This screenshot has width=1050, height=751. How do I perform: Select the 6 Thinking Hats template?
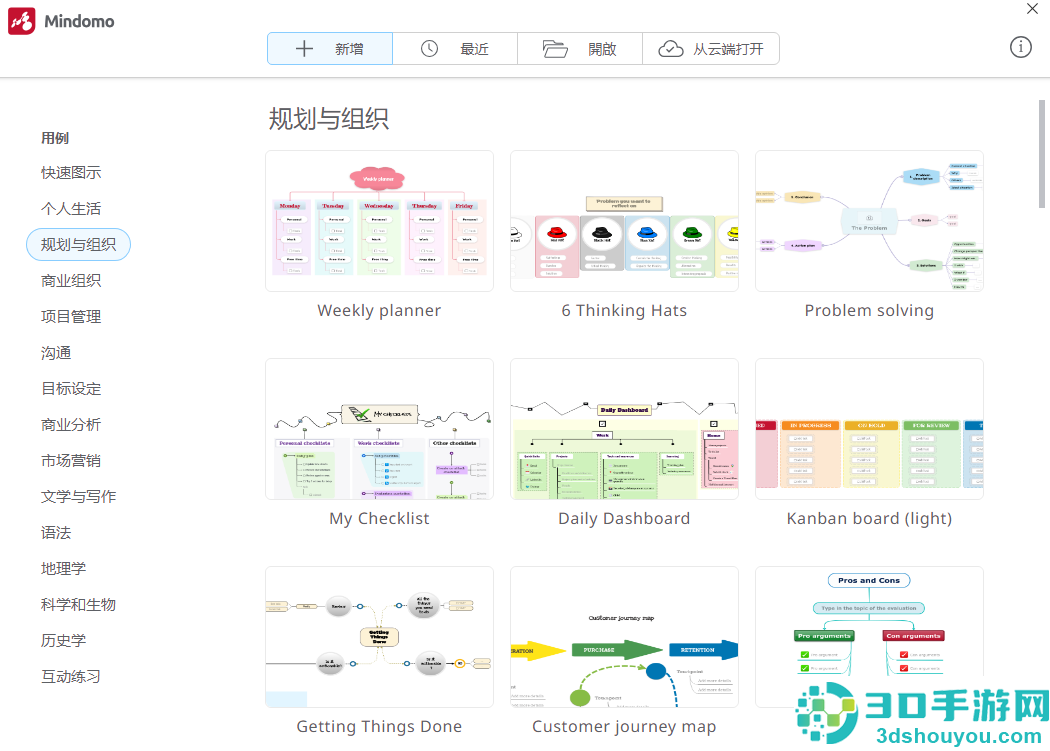coord(624,221)
